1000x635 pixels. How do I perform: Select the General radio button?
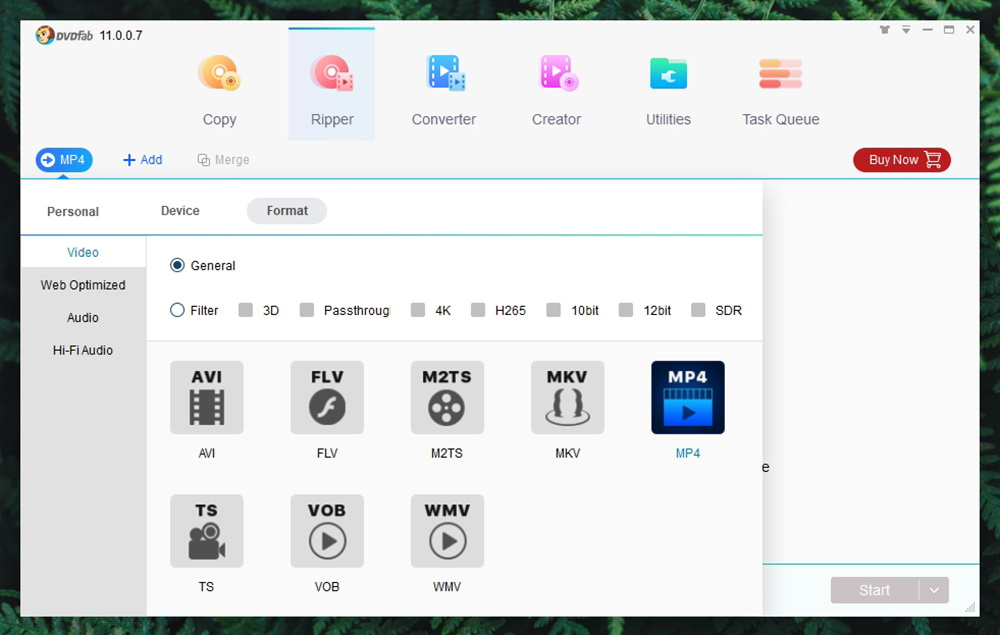coord(177,265)
